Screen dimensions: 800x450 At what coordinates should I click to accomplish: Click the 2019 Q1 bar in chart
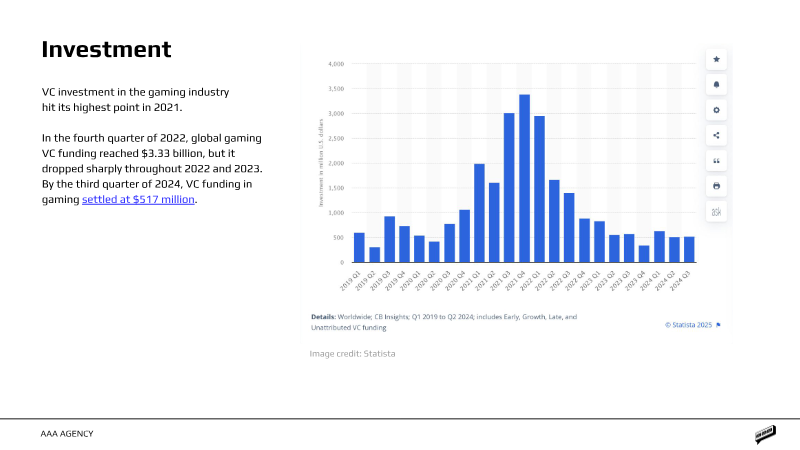(x=359, y=247)
